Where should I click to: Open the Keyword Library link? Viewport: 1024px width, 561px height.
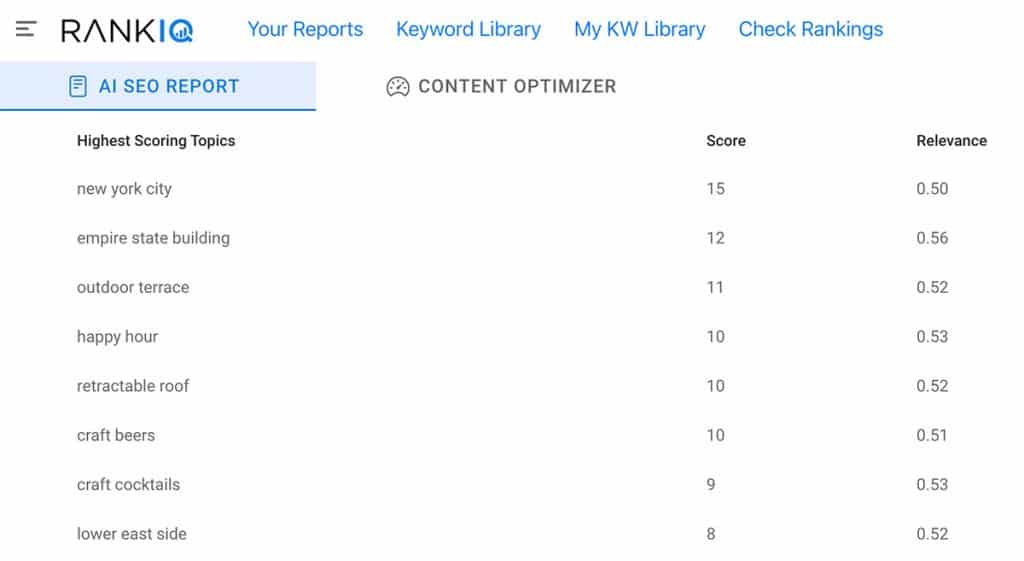tap(468, 29)
